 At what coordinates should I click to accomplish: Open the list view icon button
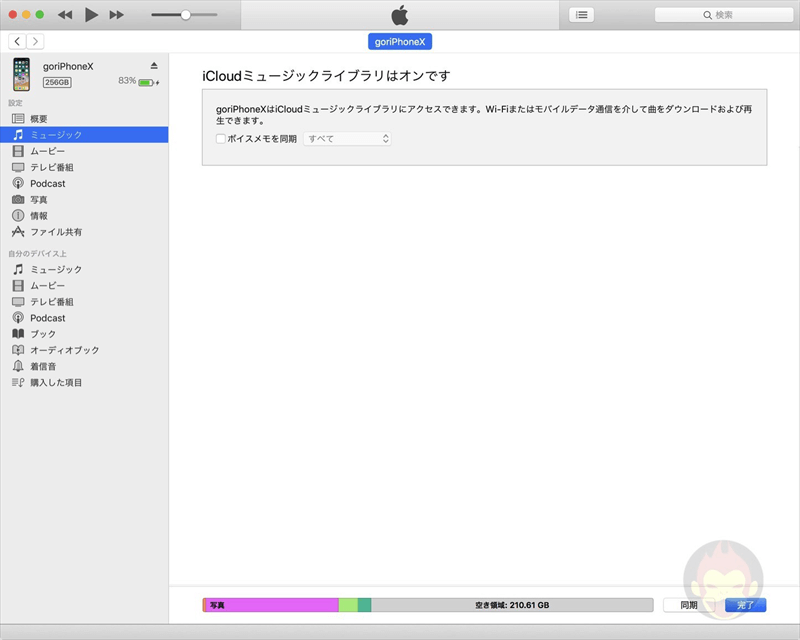point(581,15)
